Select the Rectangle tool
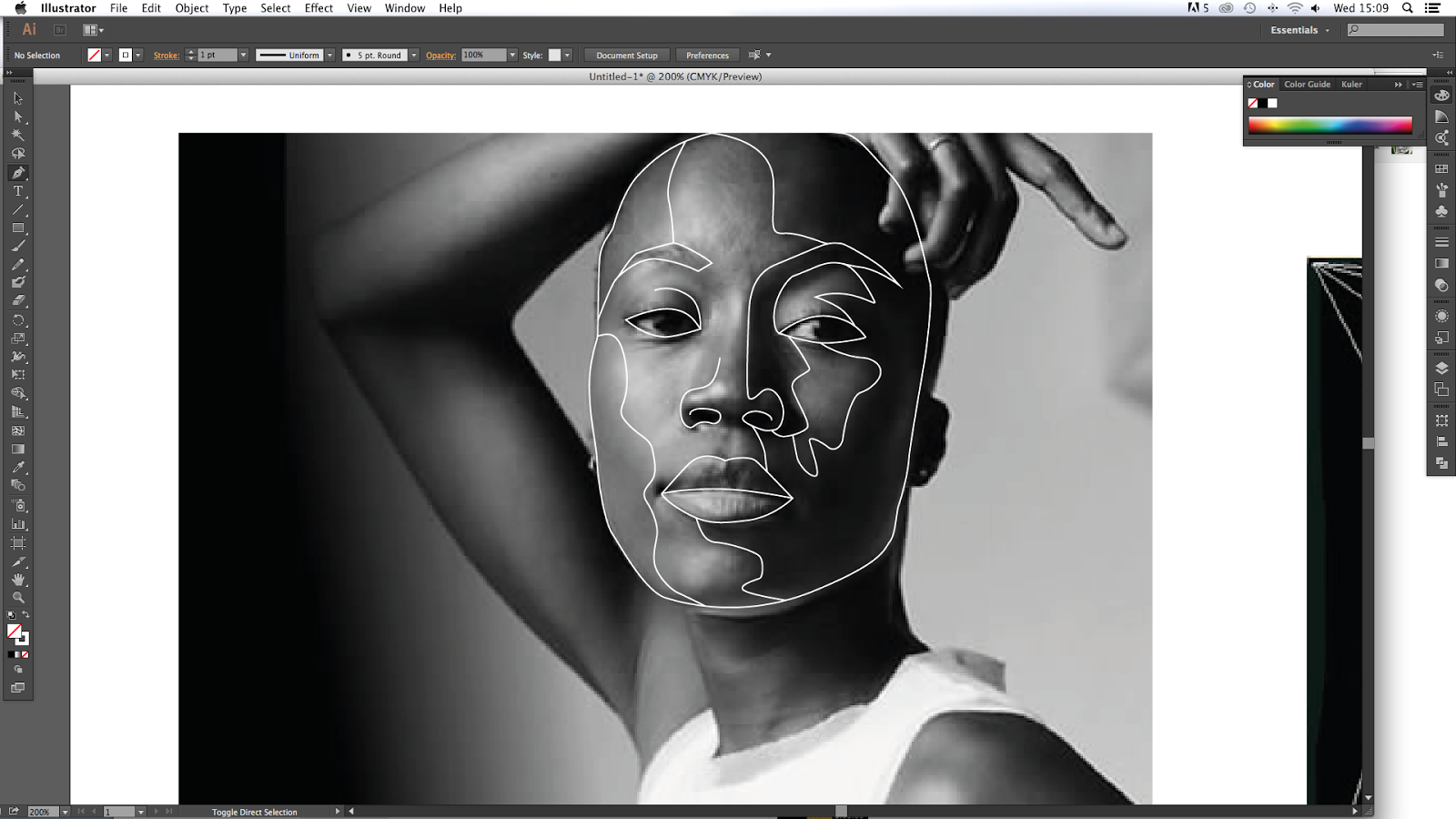The height and width of the screenshot is (819, 1456). point(18,227)
